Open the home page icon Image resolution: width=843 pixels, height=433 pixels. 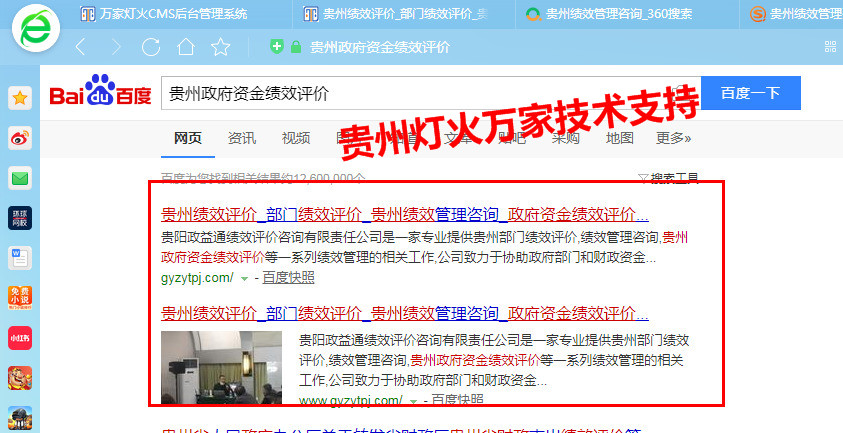tap(186, 47)
